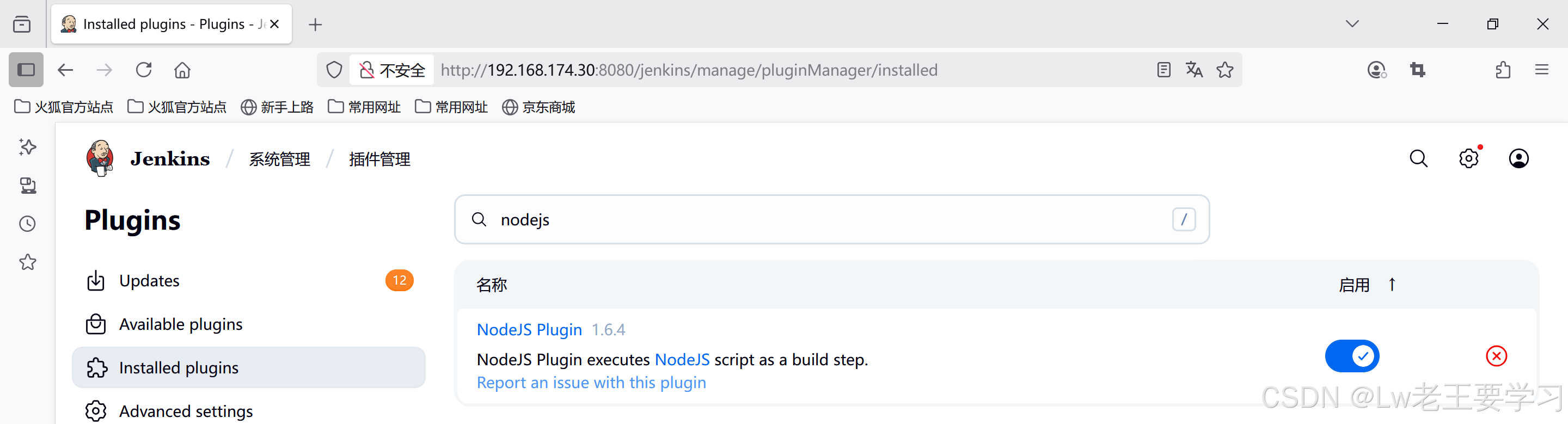Open the Firefox account icon

coord(1377,70)
